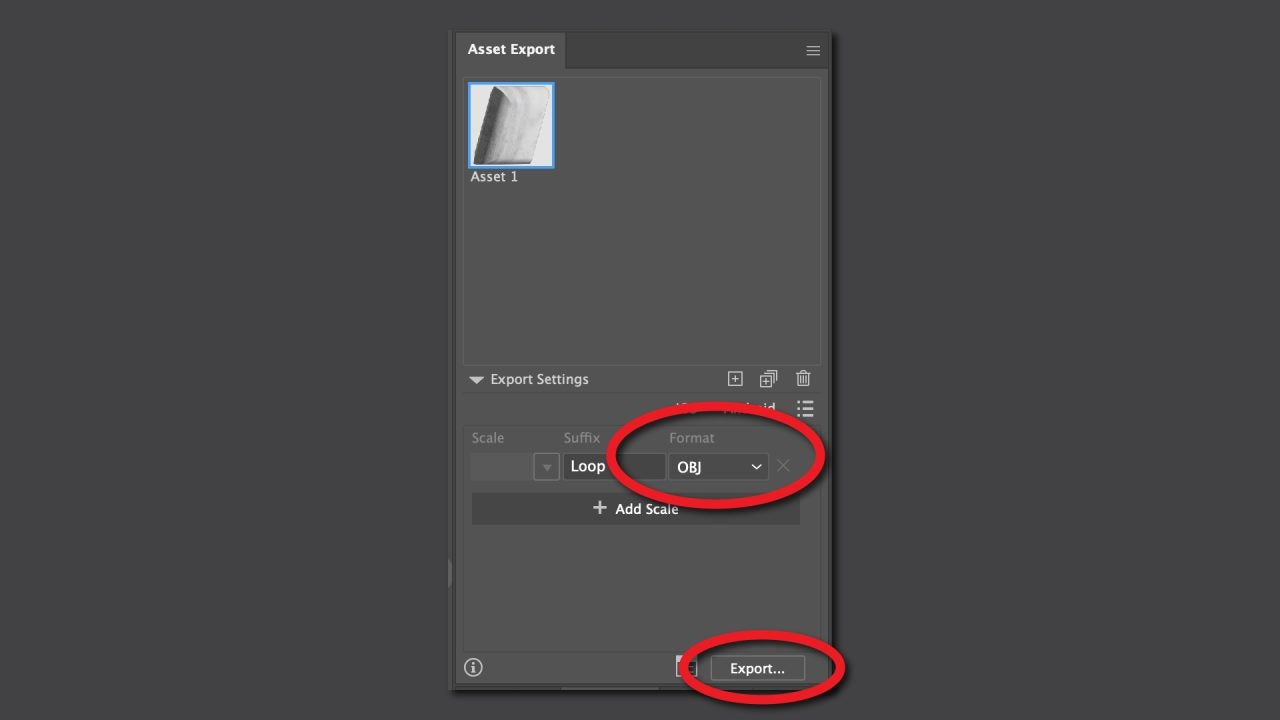Click the Scale input field
This screenshot has height=720, width=1280.
coord(502,467)
